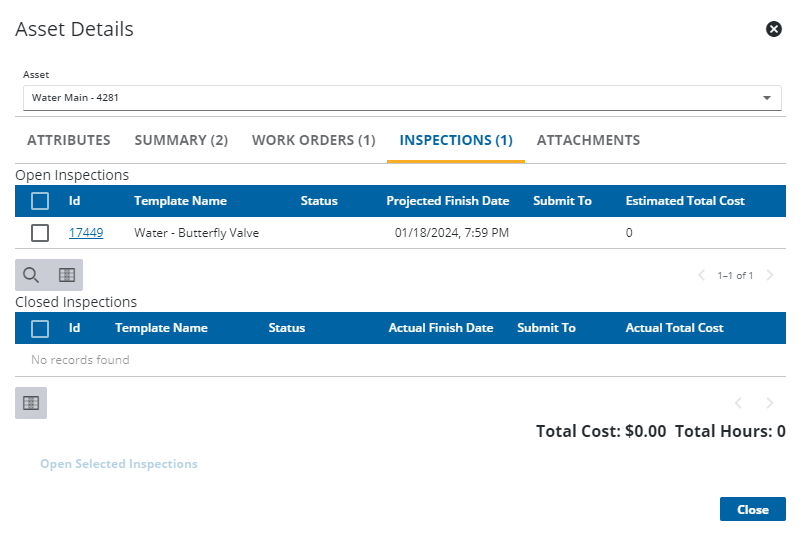804x546 pixels.
Task: Close the Asset Details dialog with X icon
Action: pyautogui.click(x=773, y=29)
